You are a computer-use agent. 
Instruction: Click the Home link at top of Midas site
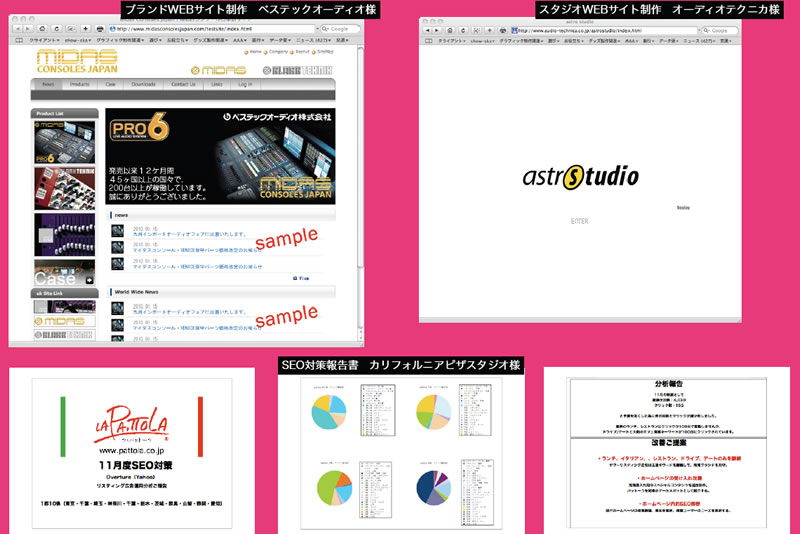(x=254, y=52)
